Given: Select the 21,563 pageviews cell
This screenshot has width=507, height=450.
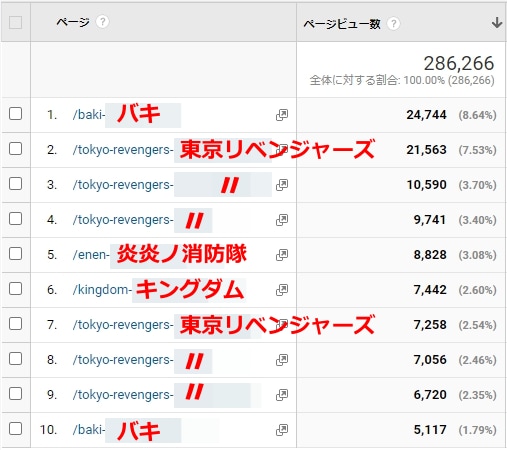Looking at the screenshot, I should tap(426, 150).
